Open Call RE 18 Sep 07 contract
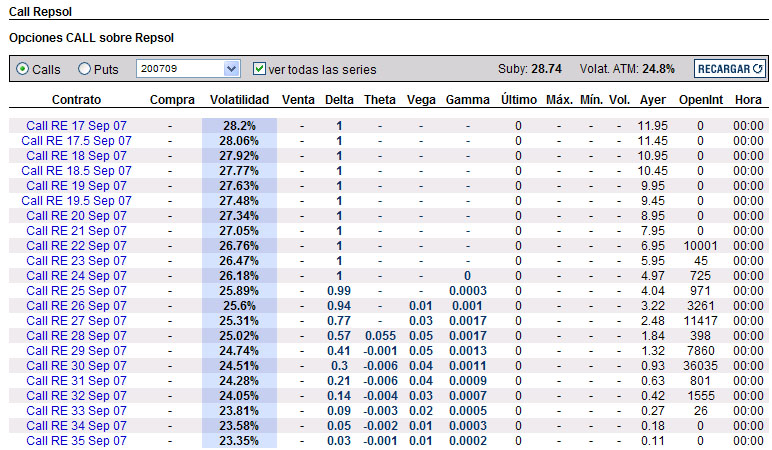The height and width of the screenshot is (450, 772). (x=76, y=156)
